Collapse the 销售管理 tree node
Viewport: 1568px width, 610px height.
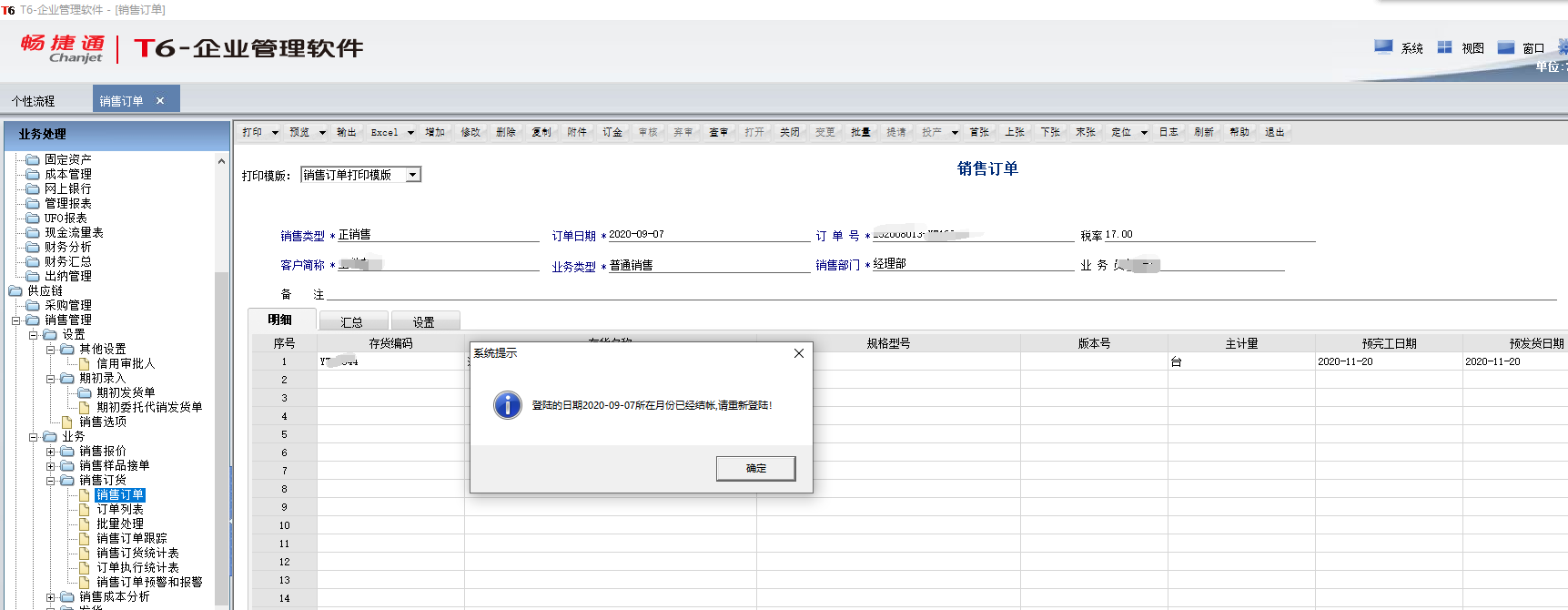coord(16,320)
